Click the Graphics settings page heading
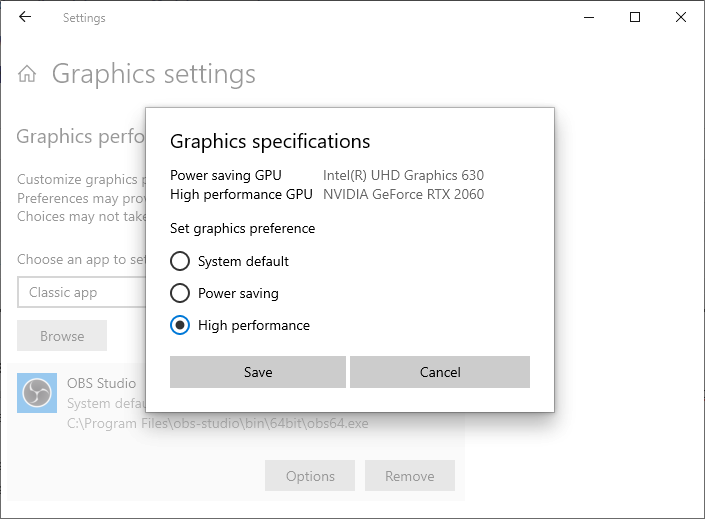The height and width of the screenshot is (519, 705). click(x=153, y=74)
